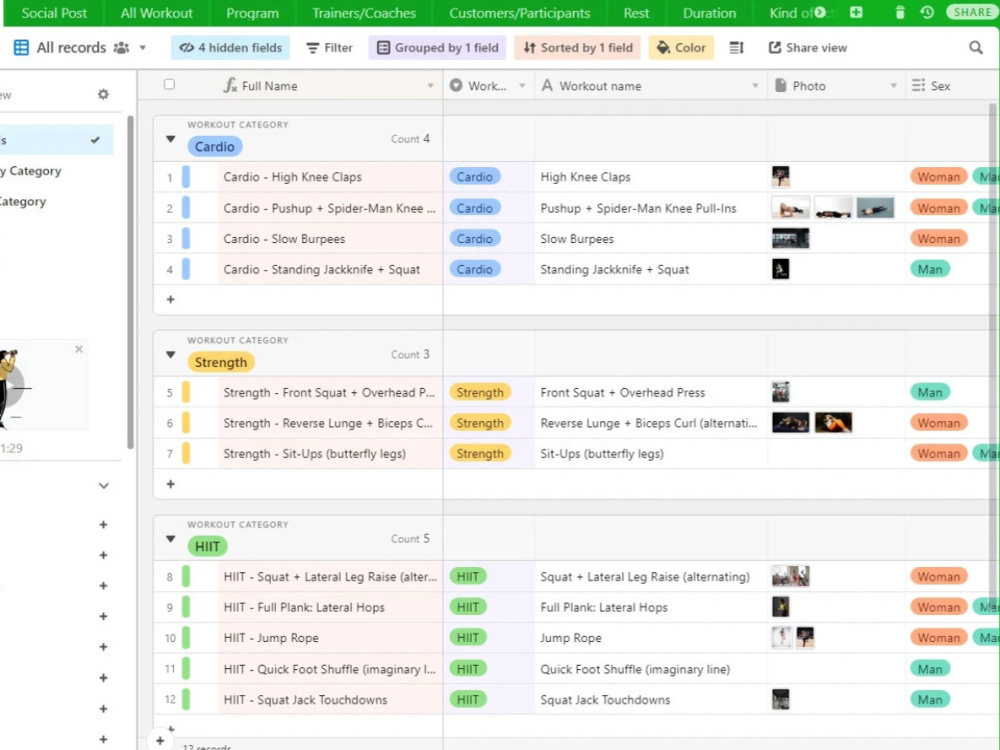
Task: Click the HIIT tag in Jump Rope row
Action: coord(467,638)
